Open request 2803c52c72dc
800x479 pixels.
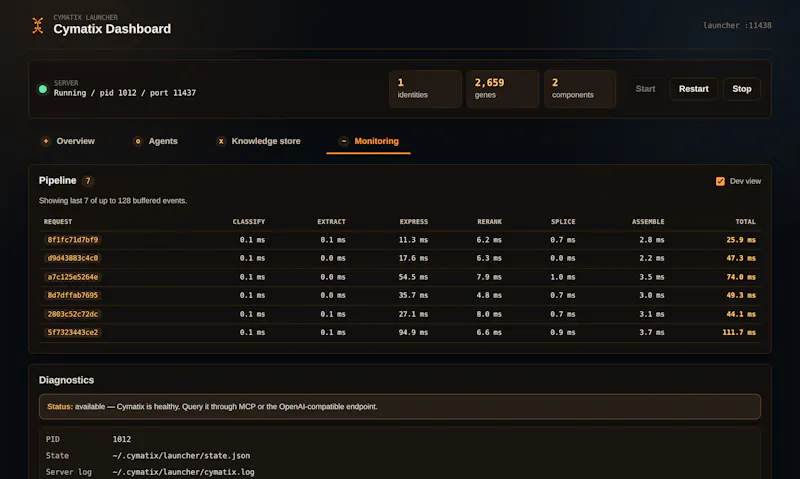tap(72, 314)
